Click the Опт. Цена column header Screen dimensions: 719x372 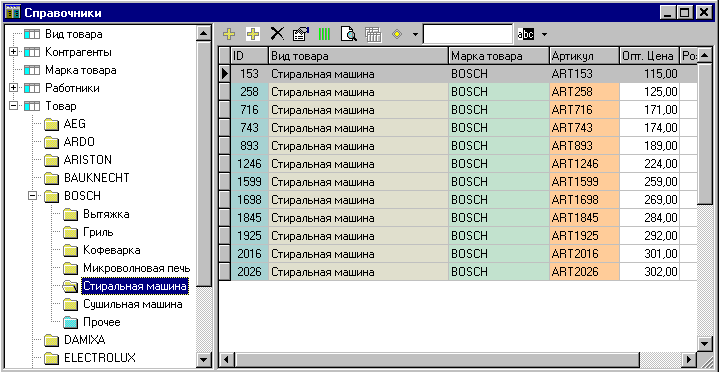649,56
